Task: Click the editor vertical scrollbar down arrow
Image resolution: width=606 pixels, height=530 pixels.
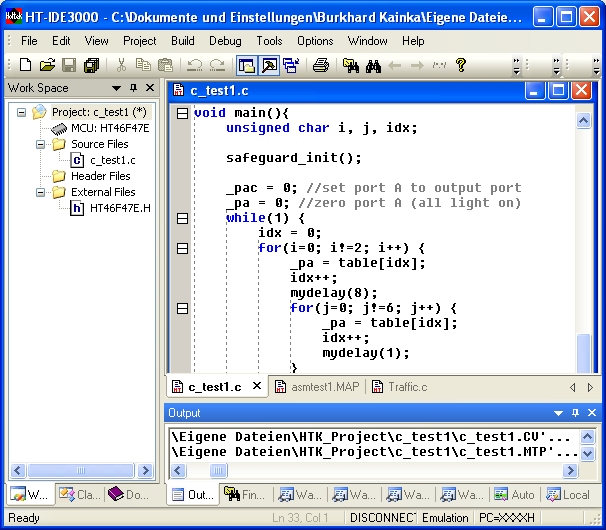Action: tap(584, 366)
